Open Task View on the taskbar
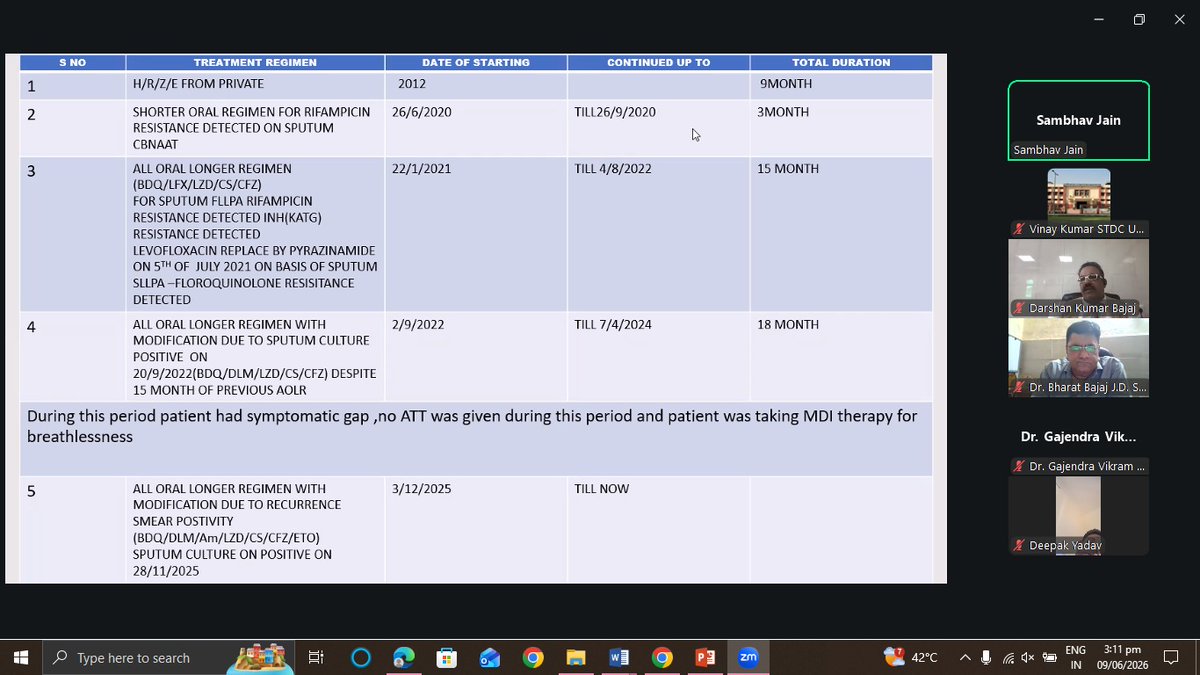The height and width of the screenshot is (675, 1200). coord(316,657)
